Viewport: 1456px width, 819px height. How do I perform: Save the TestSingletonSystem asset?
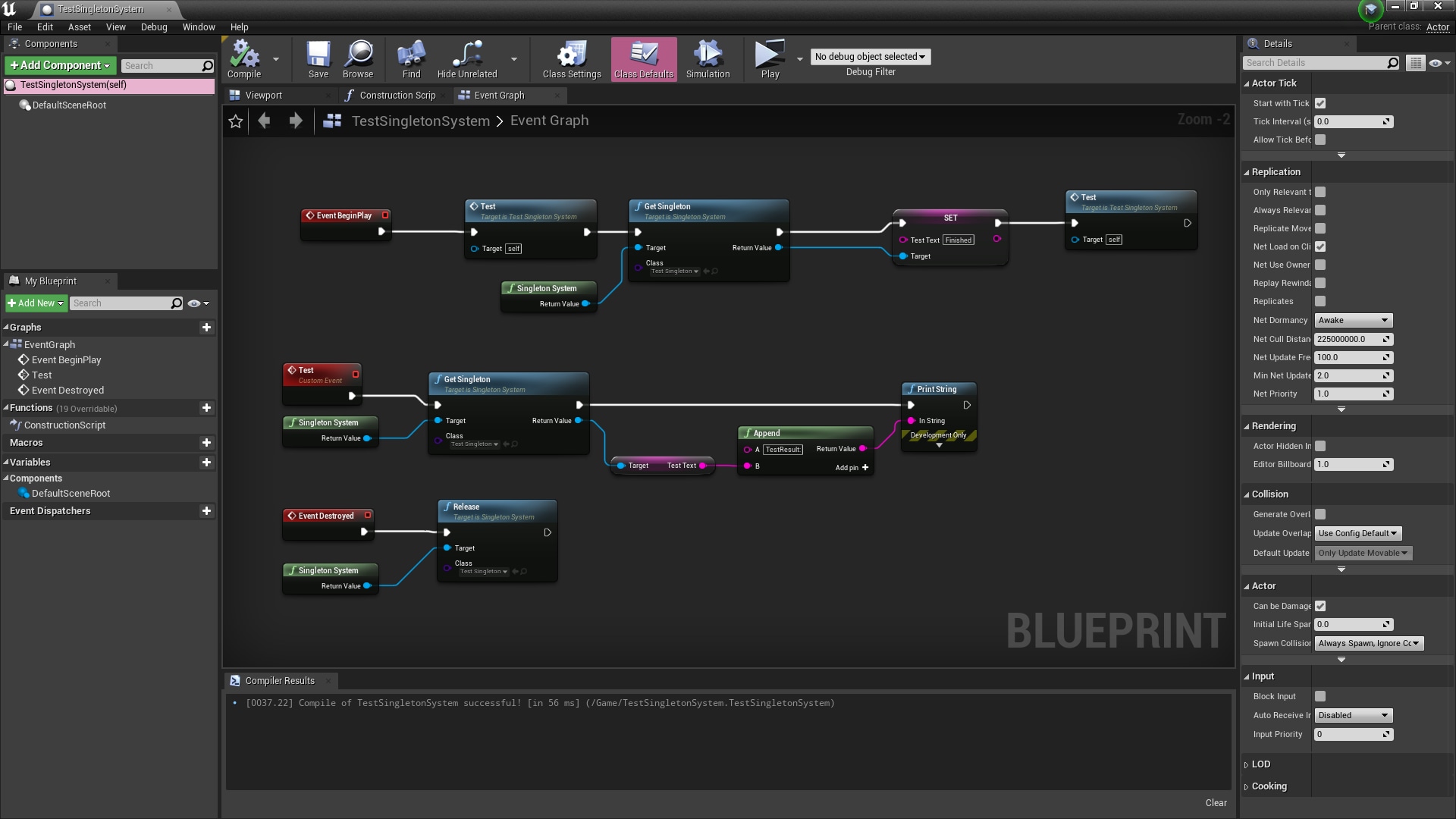318,59
